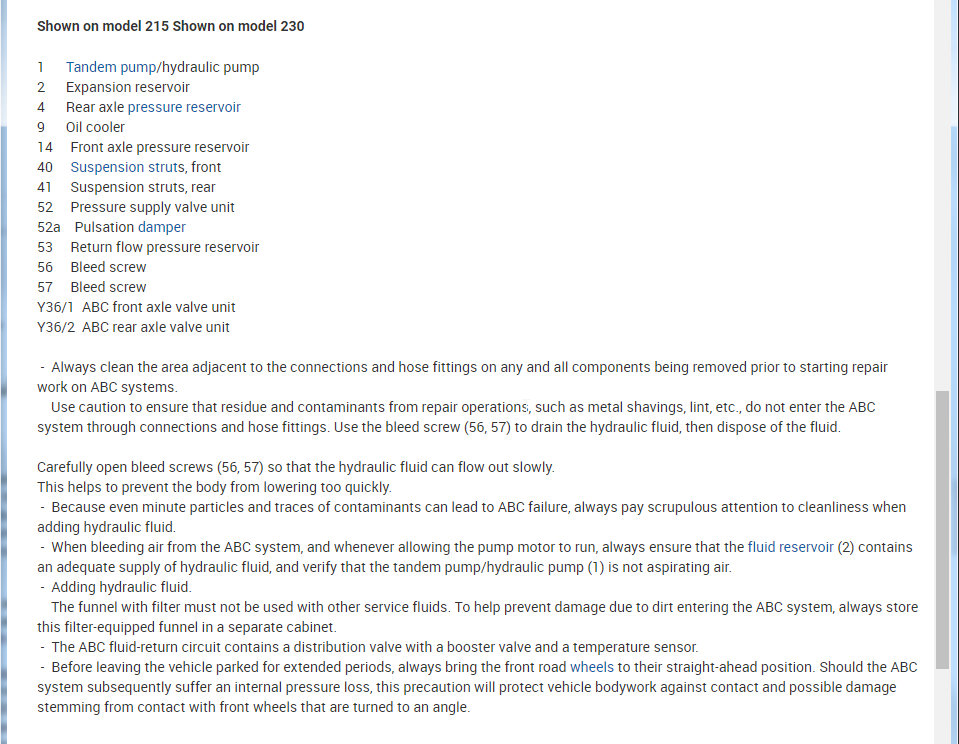Click the 'Suspension struts, rear' entry
This screenshot has height=744, width=959.
[x=142, y=187]
